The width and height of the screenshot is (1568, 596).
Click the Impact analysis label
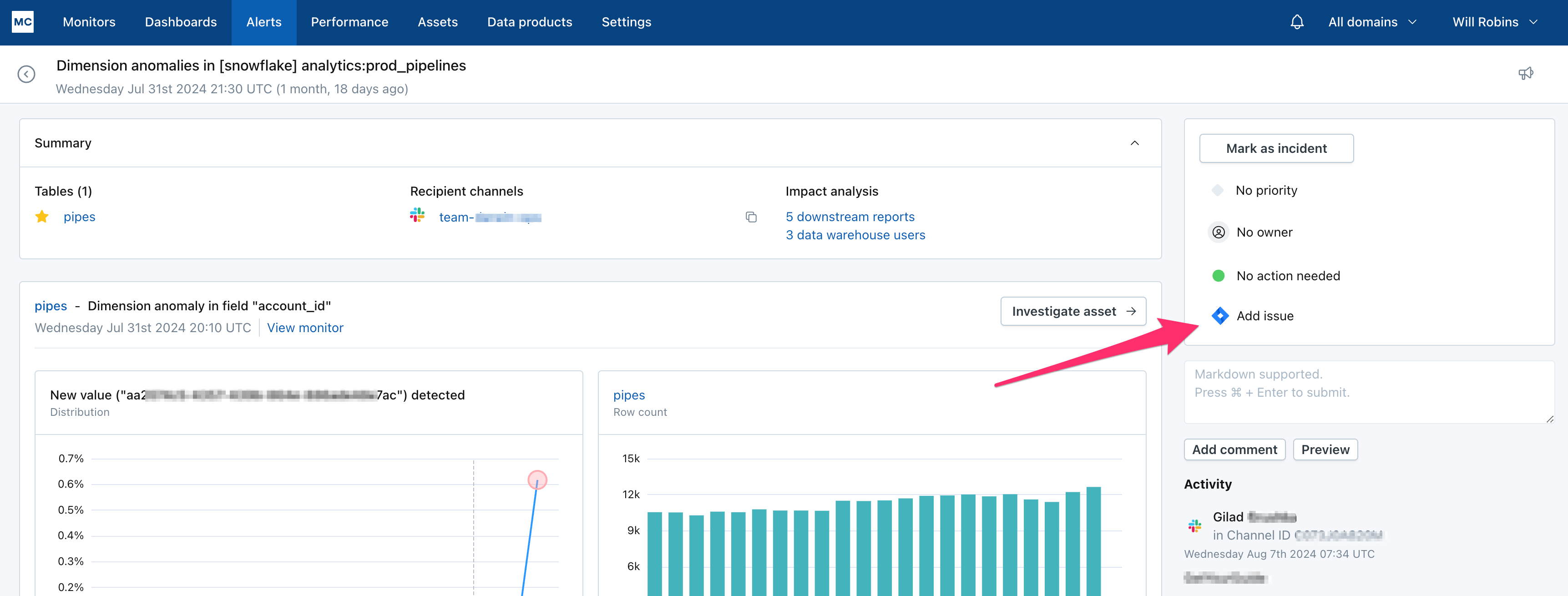[x=831, y=191]
